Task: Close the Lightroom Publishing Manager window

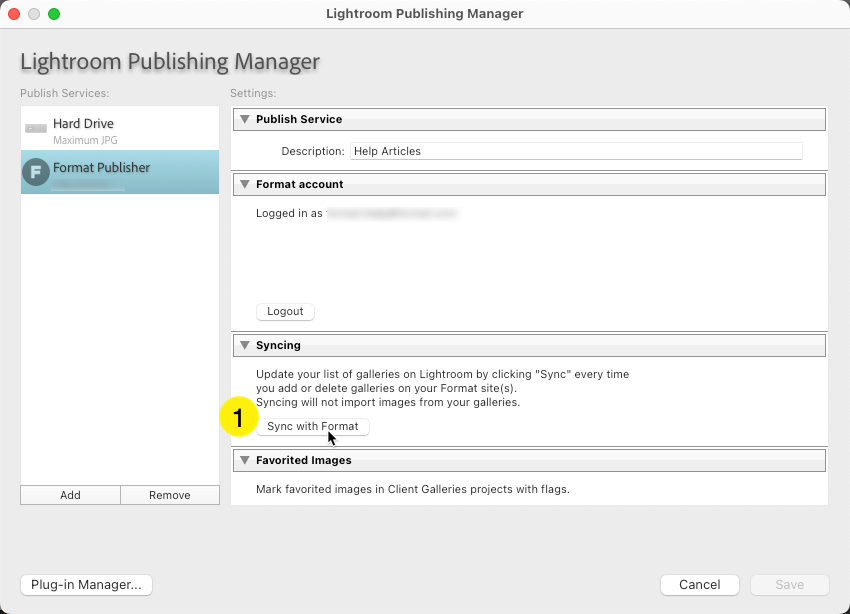Action: [x=14, y=14]
